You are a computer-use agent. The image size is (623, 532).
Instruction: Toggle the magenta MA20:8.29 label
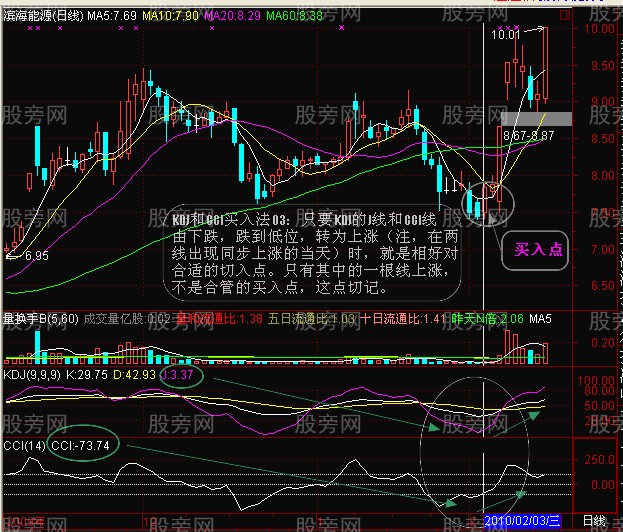coord(232,16)
